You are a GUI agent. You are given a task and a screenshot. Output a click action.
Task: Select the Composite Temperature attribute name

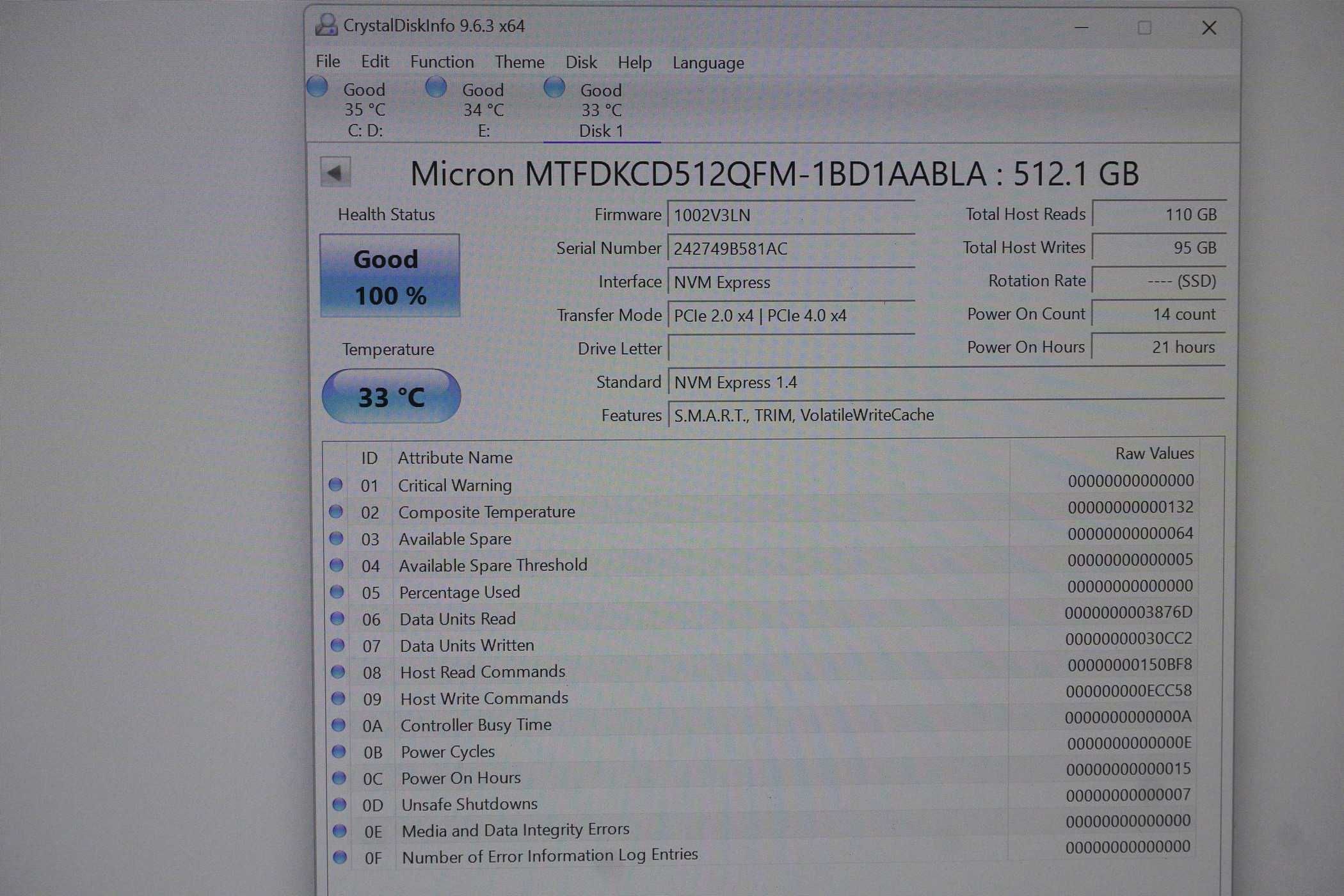coord(487,512)
